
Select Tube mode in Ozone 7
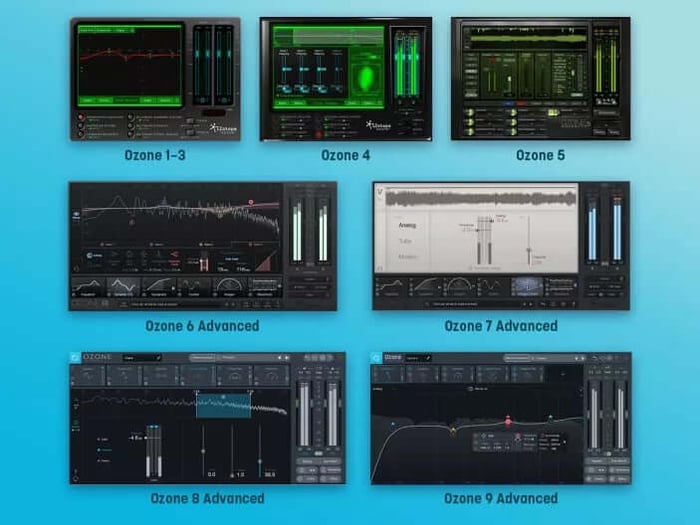coord(405,241)
